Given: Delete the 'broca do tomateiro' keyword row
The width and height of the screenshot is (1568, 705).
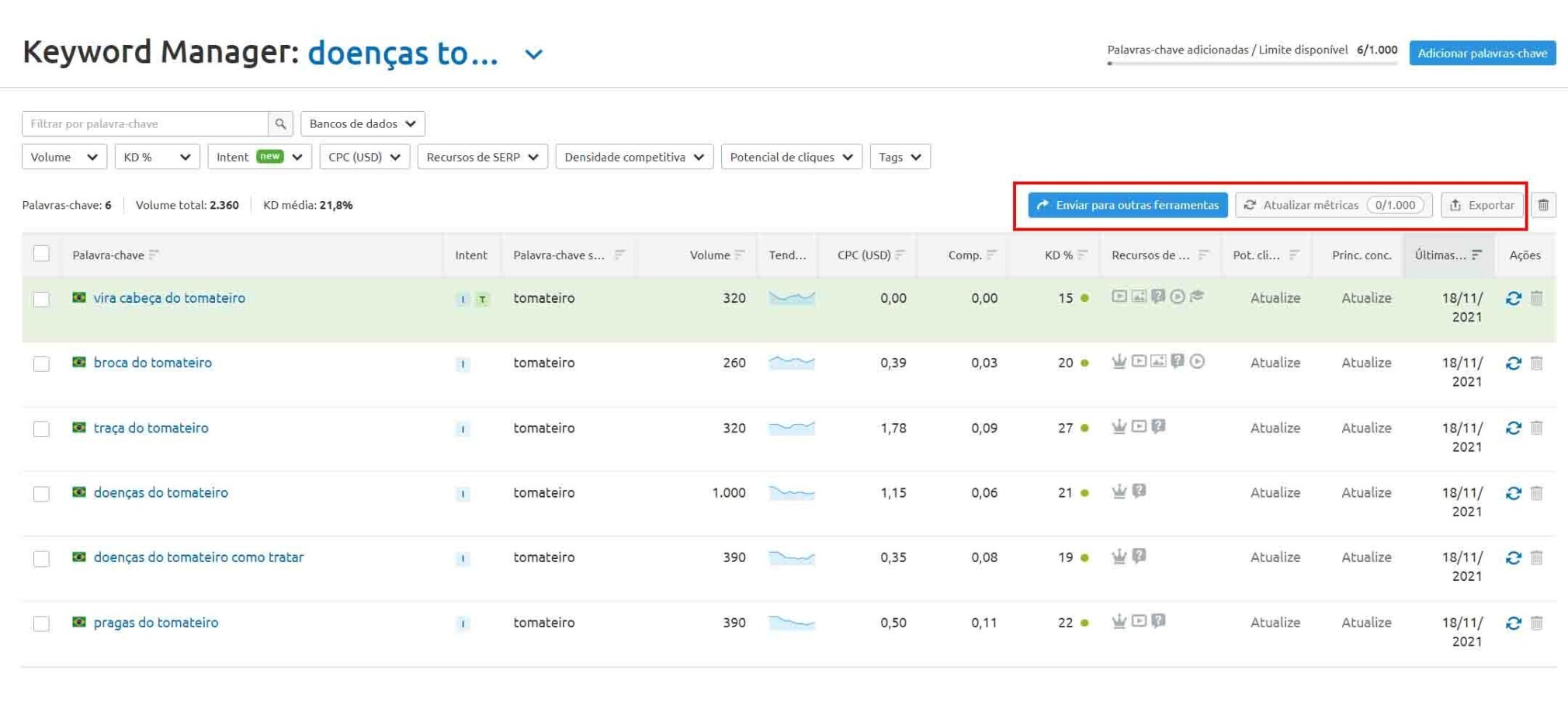Looking at the screenshot, I should click(1536, 363).
